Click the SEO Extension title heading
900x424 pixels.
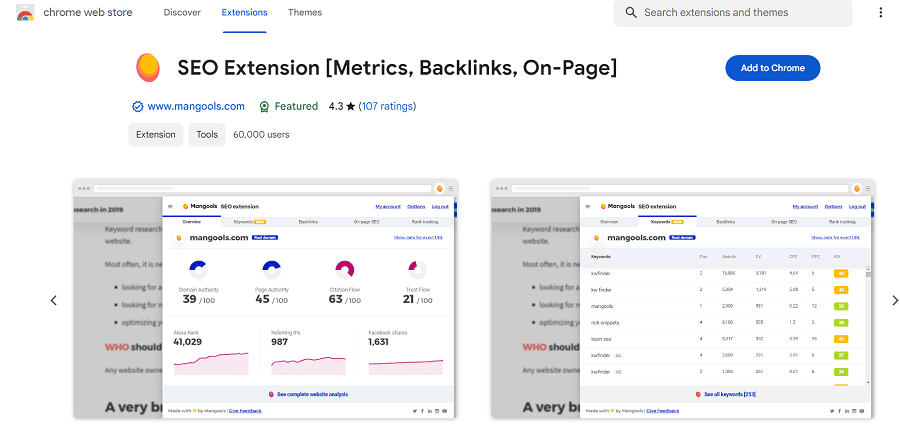click(397, 68)
